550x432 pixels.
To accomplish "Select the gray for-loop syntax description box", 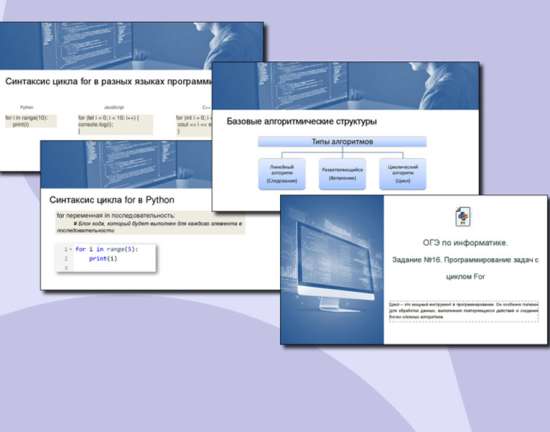I will [150, 223].
